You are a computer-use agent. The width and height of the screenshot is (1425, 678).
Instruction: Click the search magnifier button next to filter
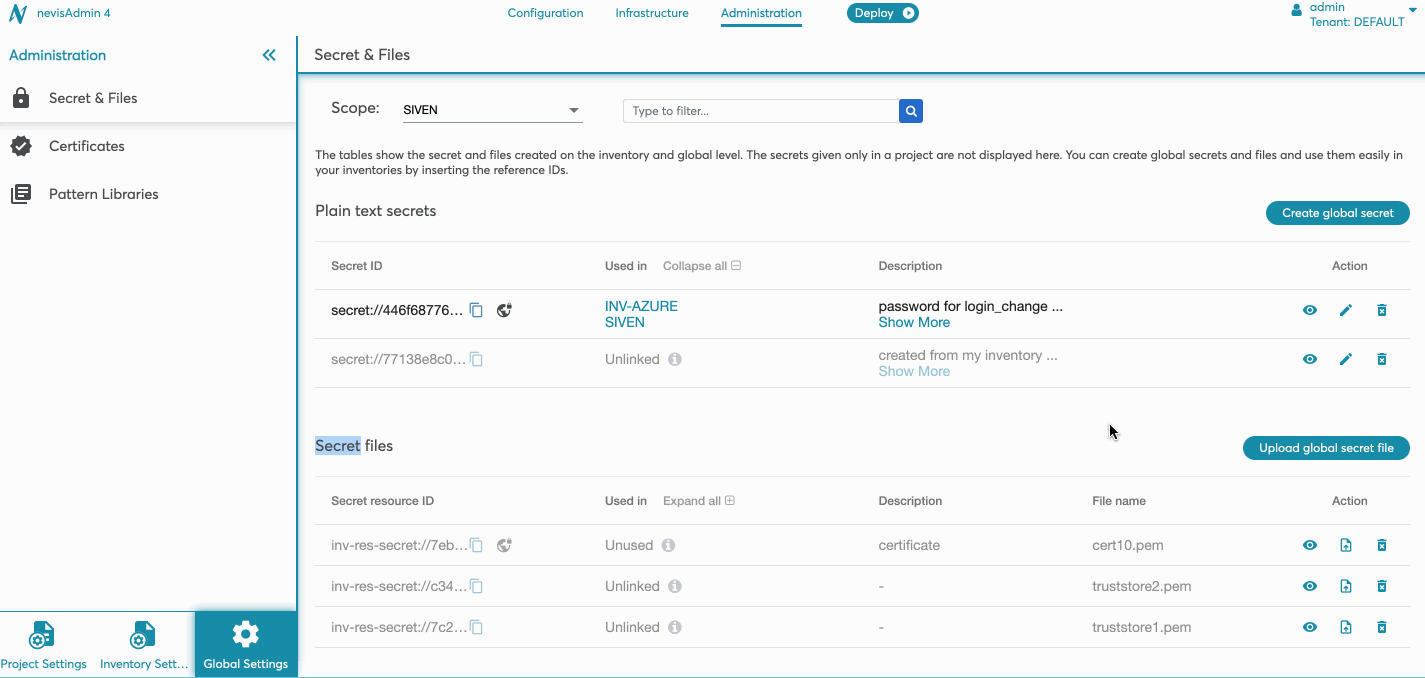(x=910, y=111)
